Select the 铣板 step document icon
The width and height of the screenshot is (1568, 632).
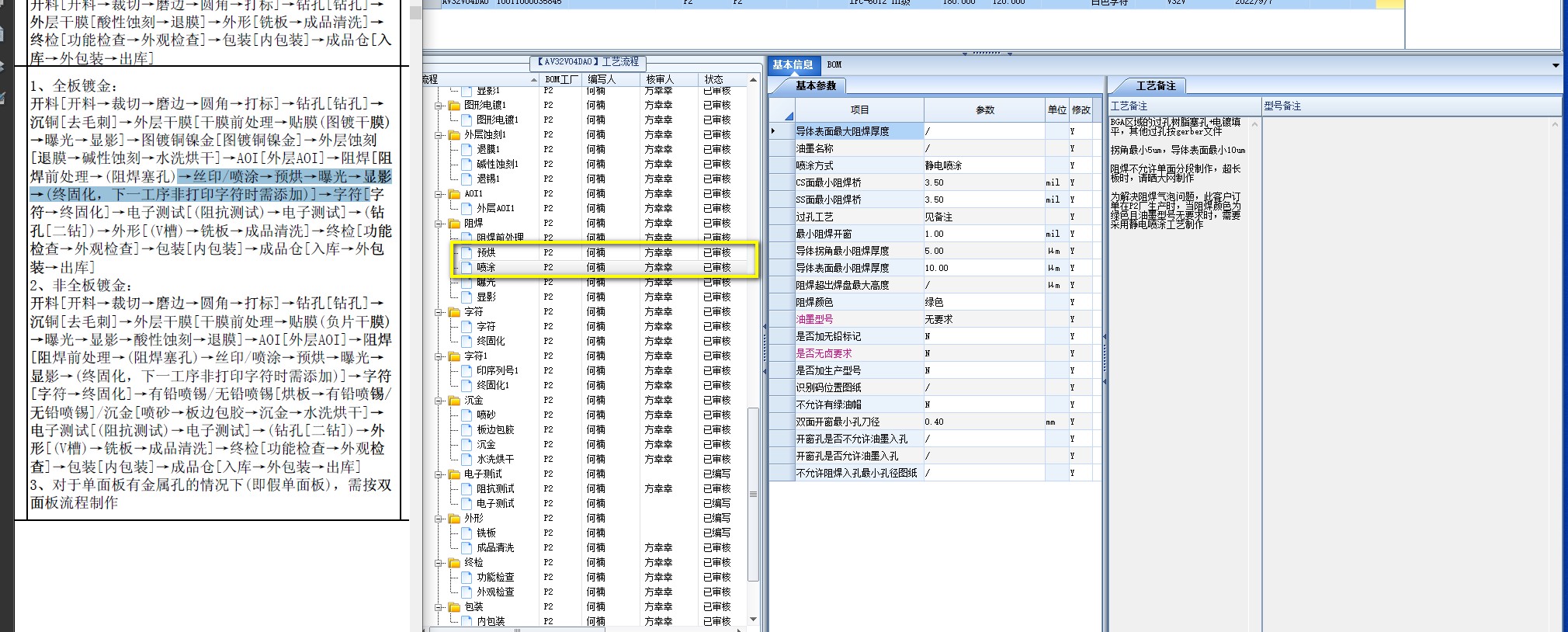(467, 533)
